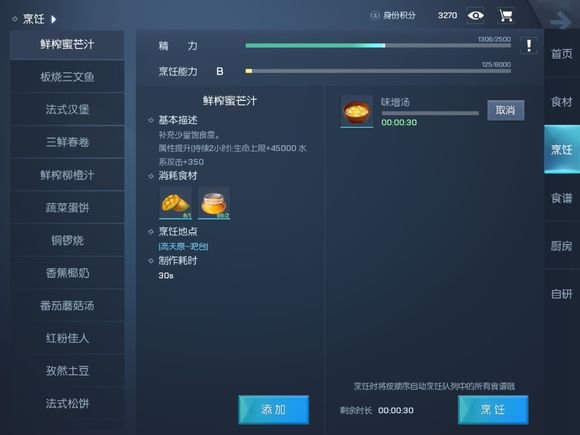
Task: Click the 剩余时长 00:00:30 text
Action: click(377, 410)
